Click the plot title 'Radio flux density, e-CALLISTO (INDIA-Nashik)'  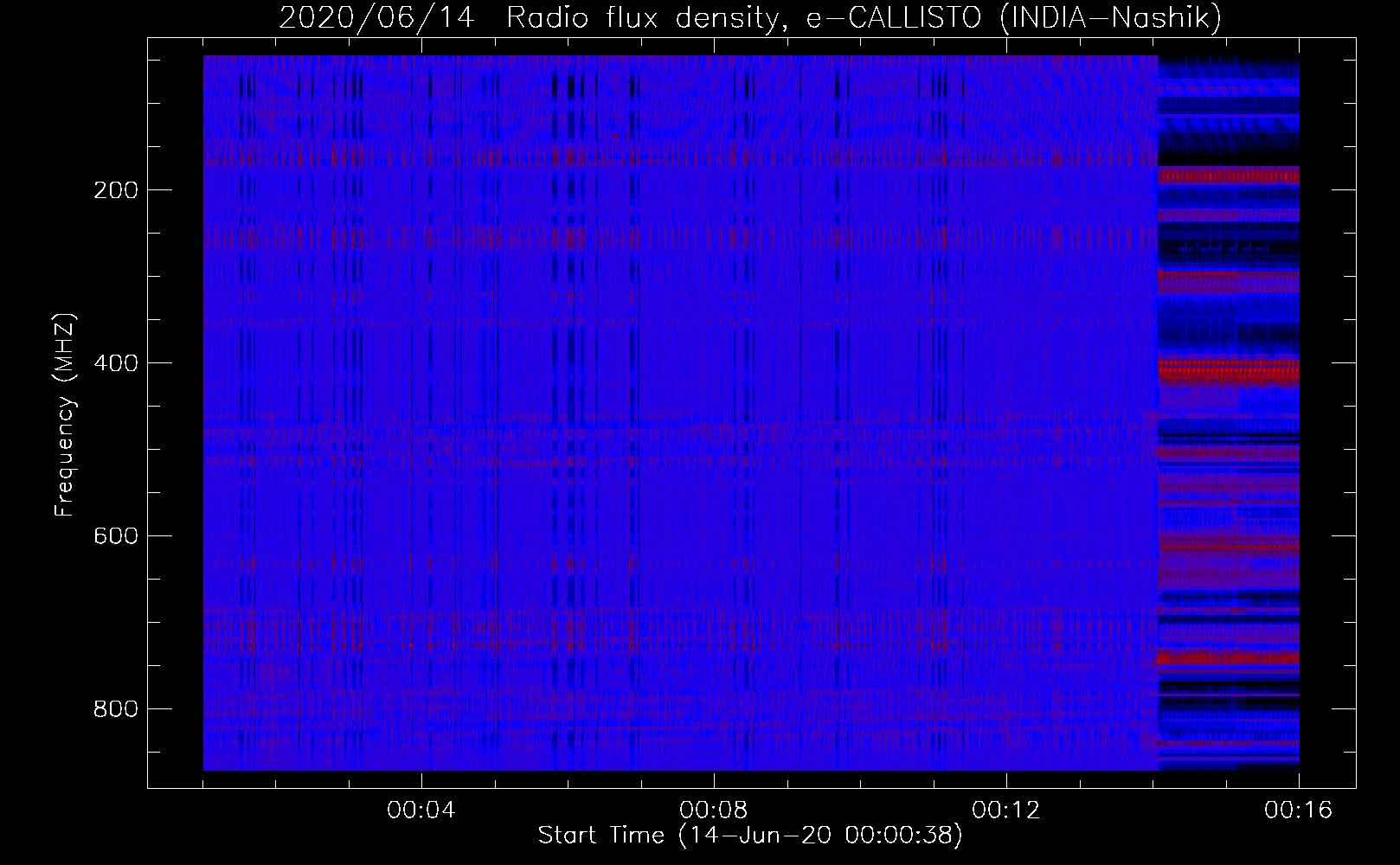(864, 18)
